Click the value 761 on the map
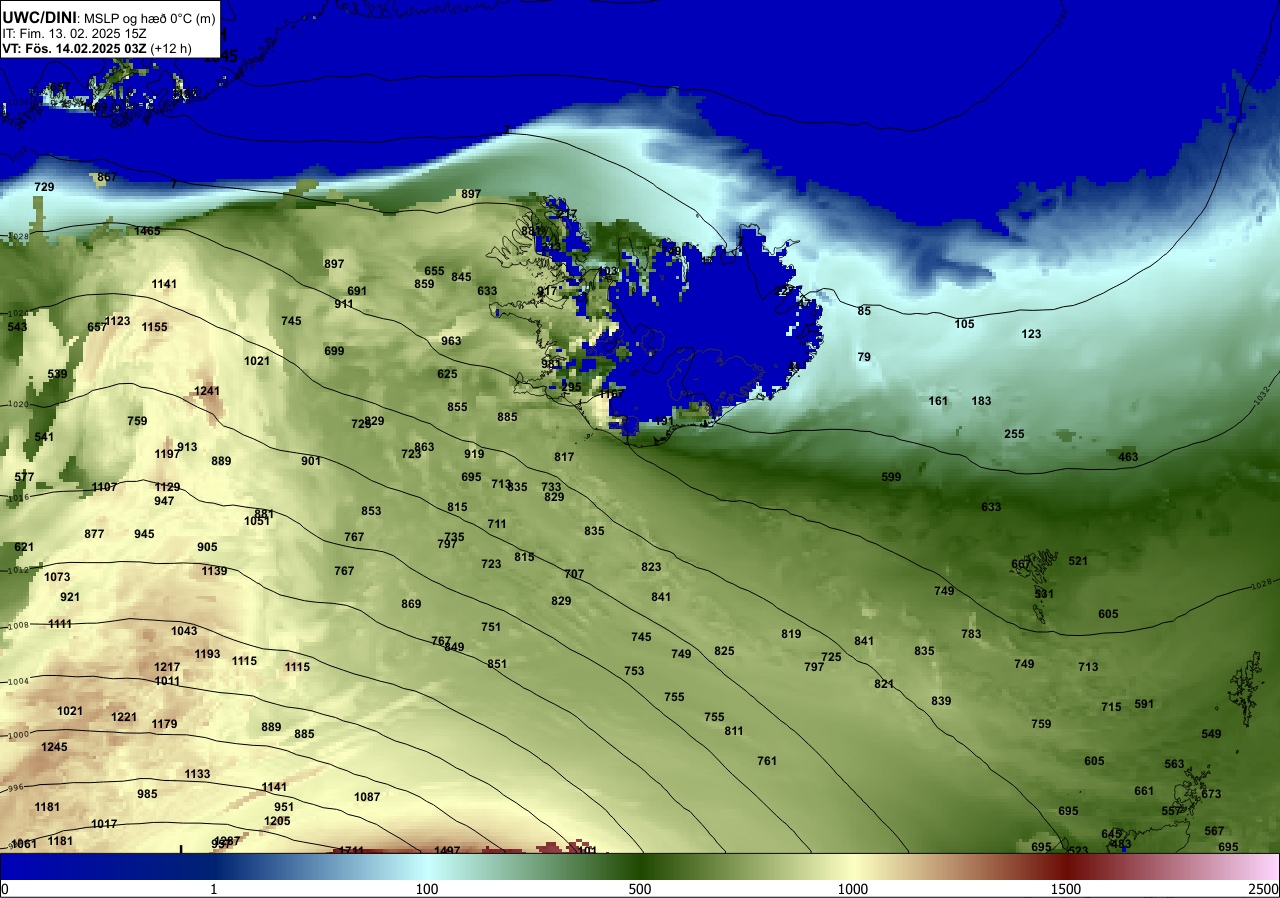The width and height of the screenshot is (1280, 898). pos(767,761)
